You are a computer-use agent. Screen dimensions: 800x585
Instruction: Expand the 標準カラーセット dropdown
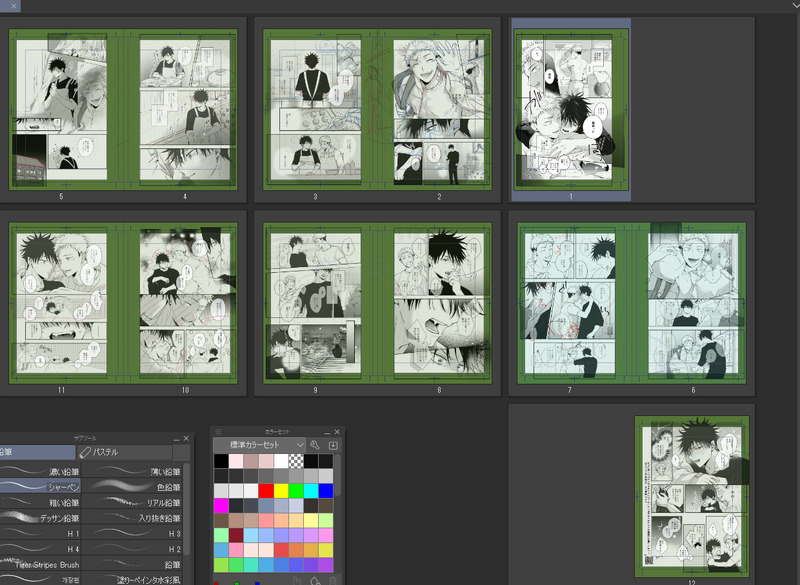[259, 445]
